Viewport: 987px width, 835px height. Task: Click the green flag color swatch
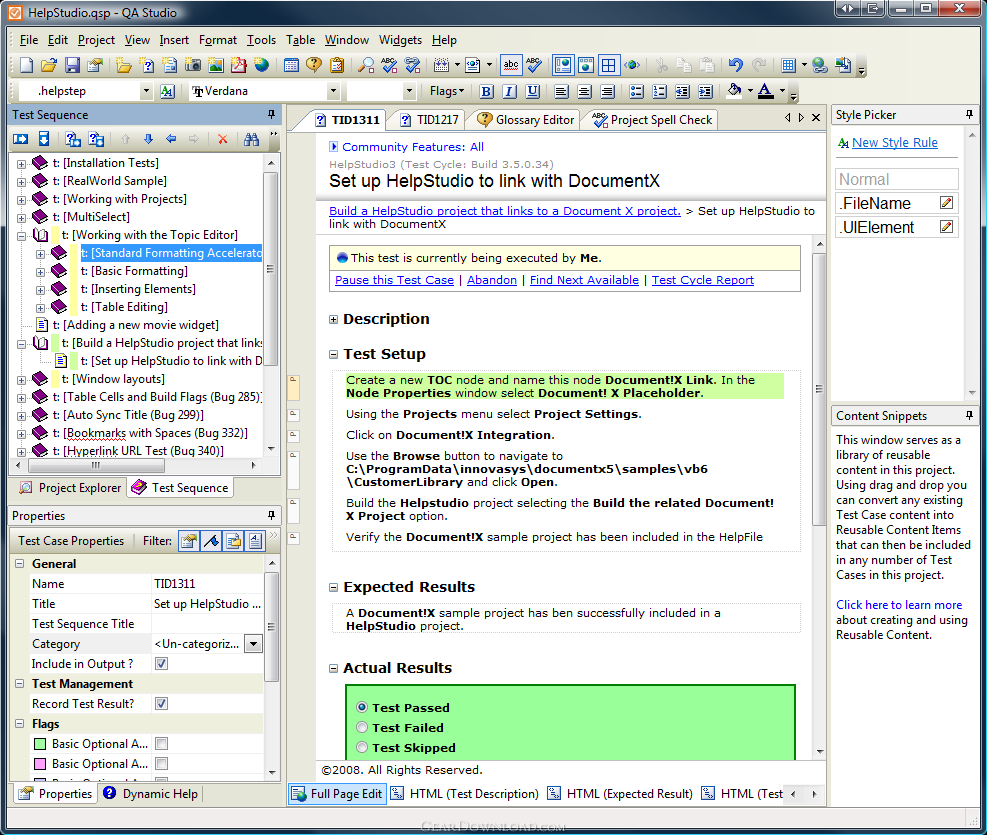coord(40,744)
